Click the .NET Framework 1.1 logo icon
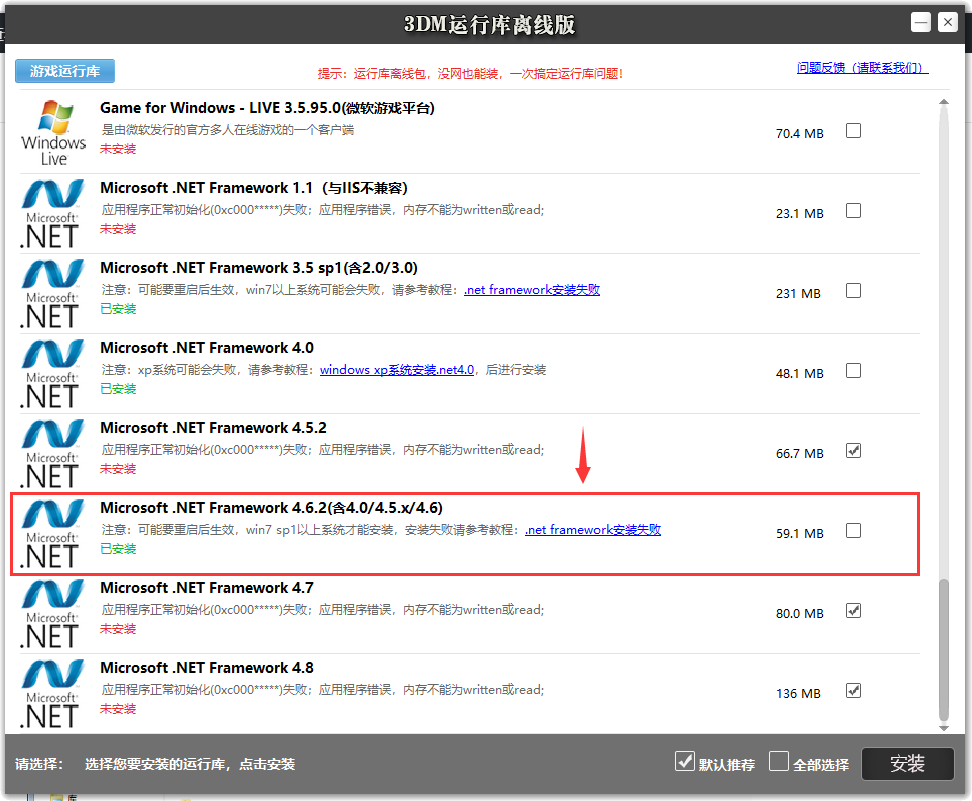 (x=53, y=214)
